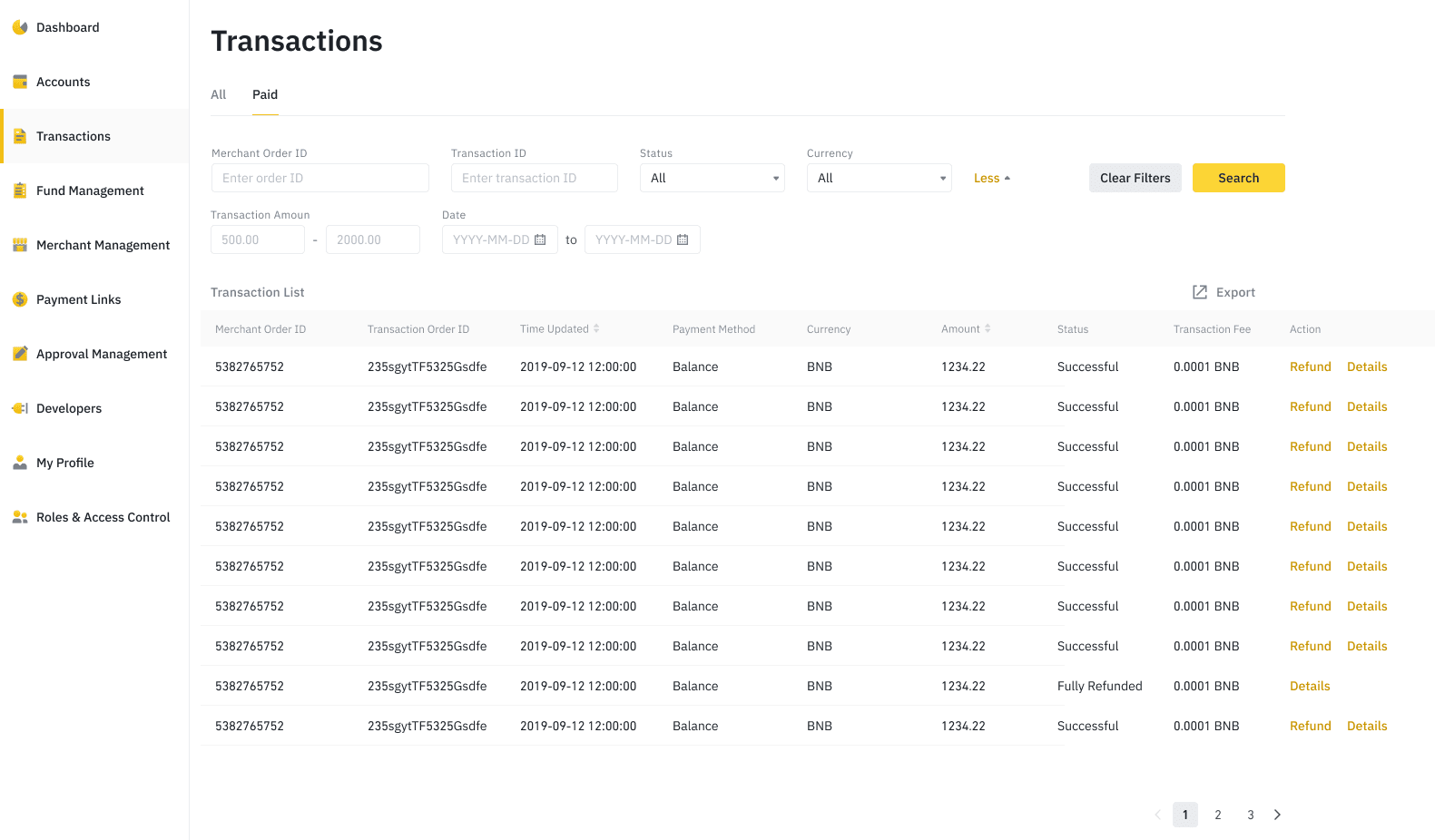Screen dimensions: 1435x840
Task: Click the Search button
Action: (1239, 178)
